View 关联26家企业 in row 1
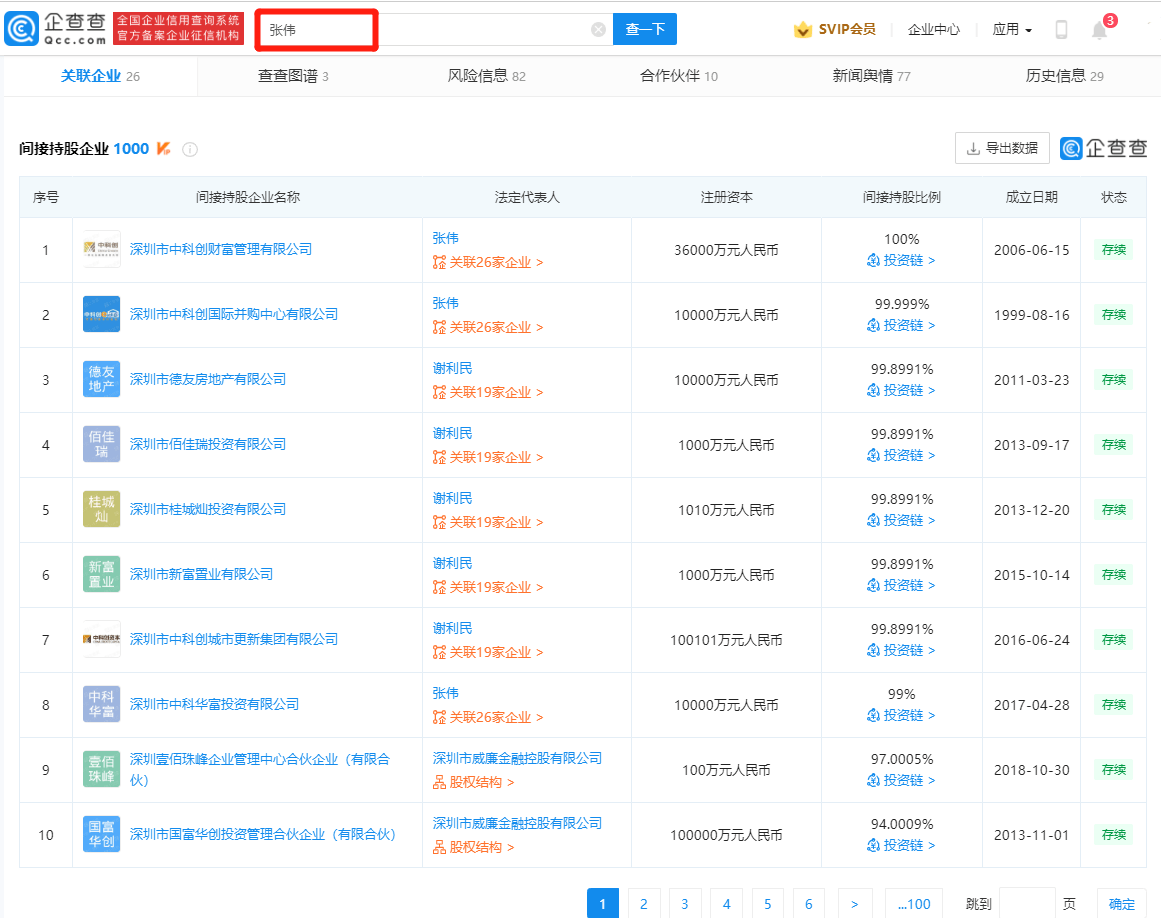The width and height of the screenshot is (1161, 918). coord(489,263)
